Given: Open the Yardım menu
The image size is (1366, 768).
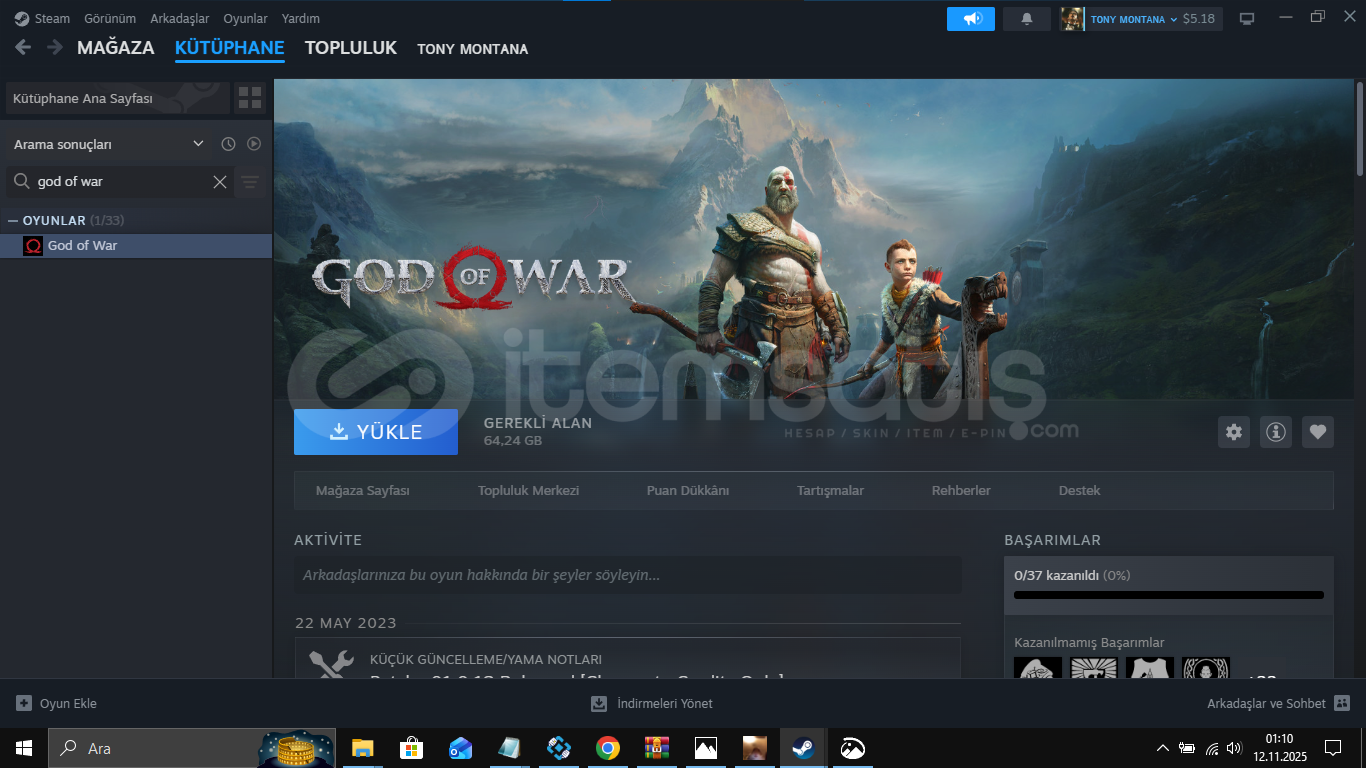Looking at the screenshot, I should 301,18.
